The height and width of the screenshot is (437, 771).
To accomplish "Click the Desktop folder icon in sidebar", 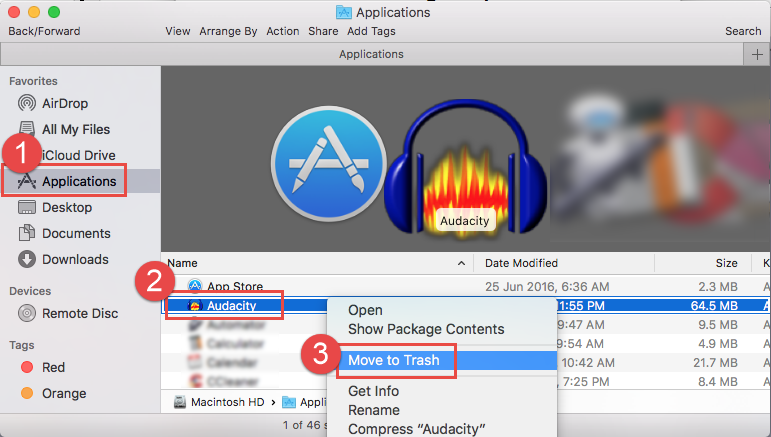I will point(27,207).
